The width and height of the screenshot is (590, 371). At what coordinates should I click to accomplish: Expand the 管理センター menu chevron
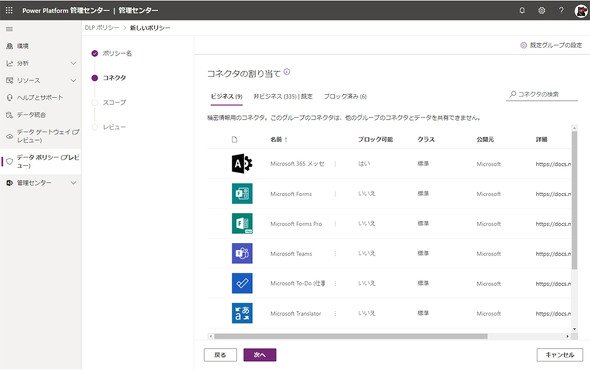point(73,182)
